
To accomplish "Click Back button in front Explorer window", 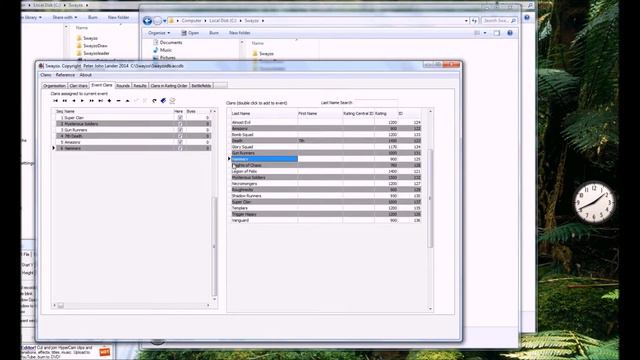I will pyautogui.click(x=147, y=20).
